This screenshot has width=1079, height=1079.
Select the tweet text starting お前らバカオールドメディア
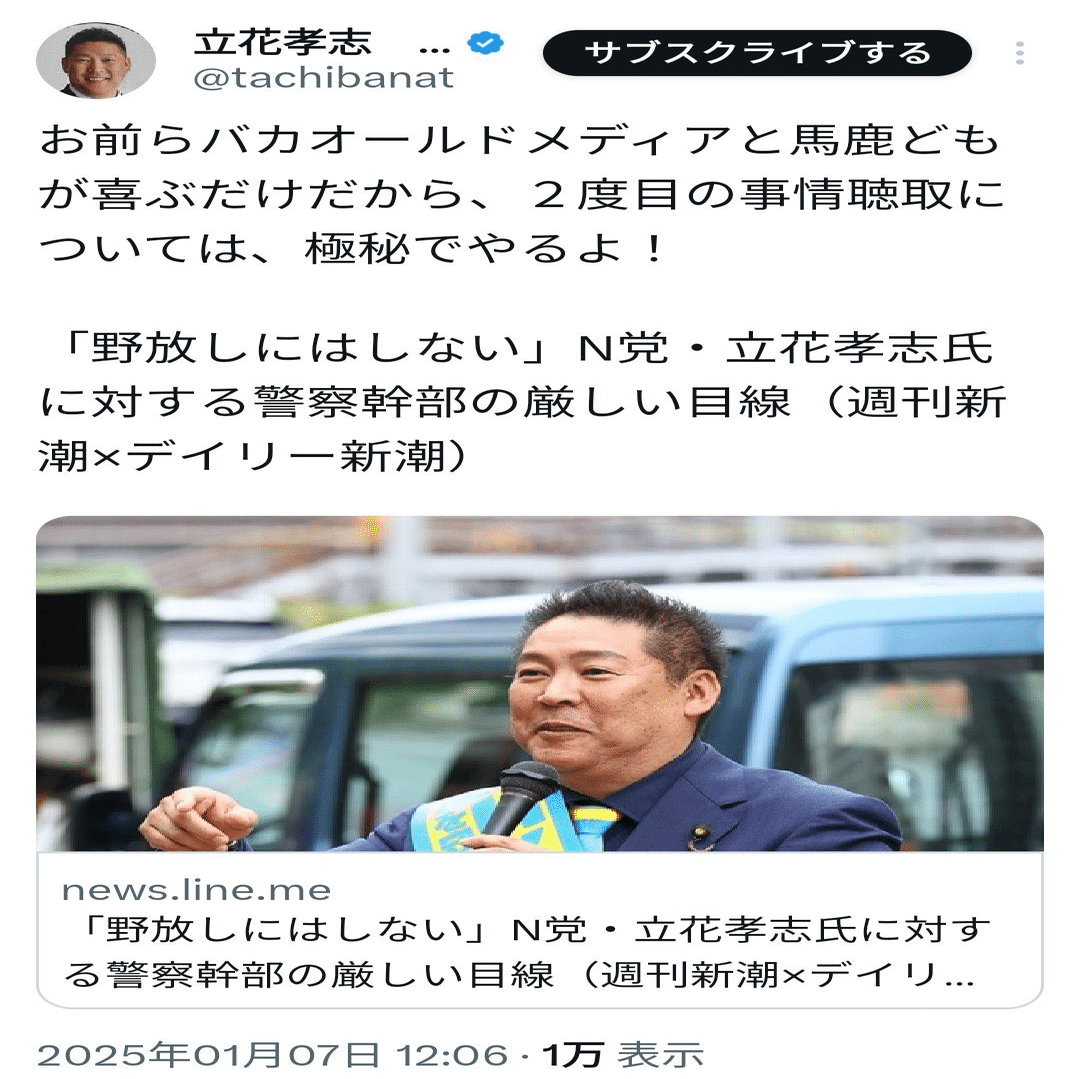click(521, 194)
